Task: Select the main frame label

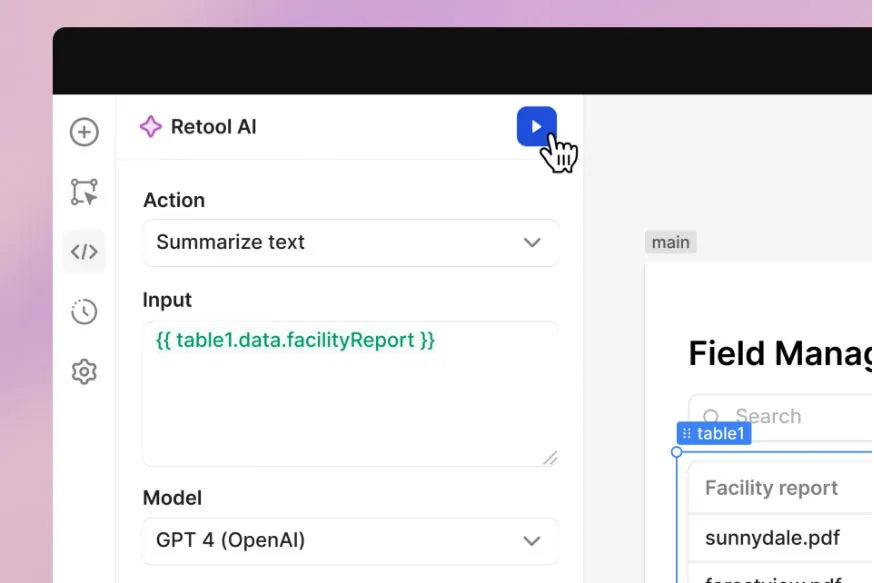Action: pyautogui.click(x=671, y=242)
